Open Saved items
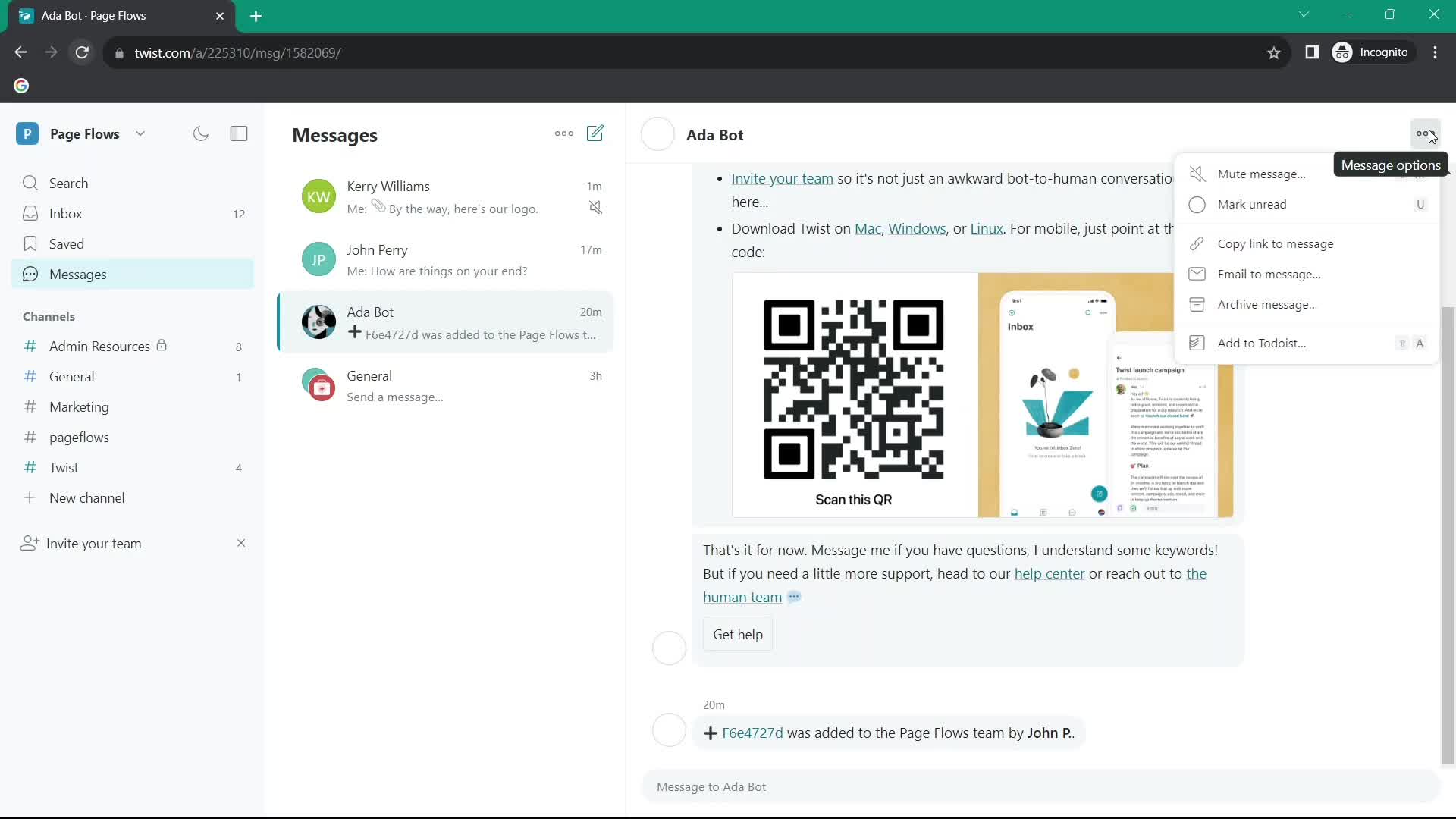The width and height of the screenshot is (1456, 819). tap(133, 243)
